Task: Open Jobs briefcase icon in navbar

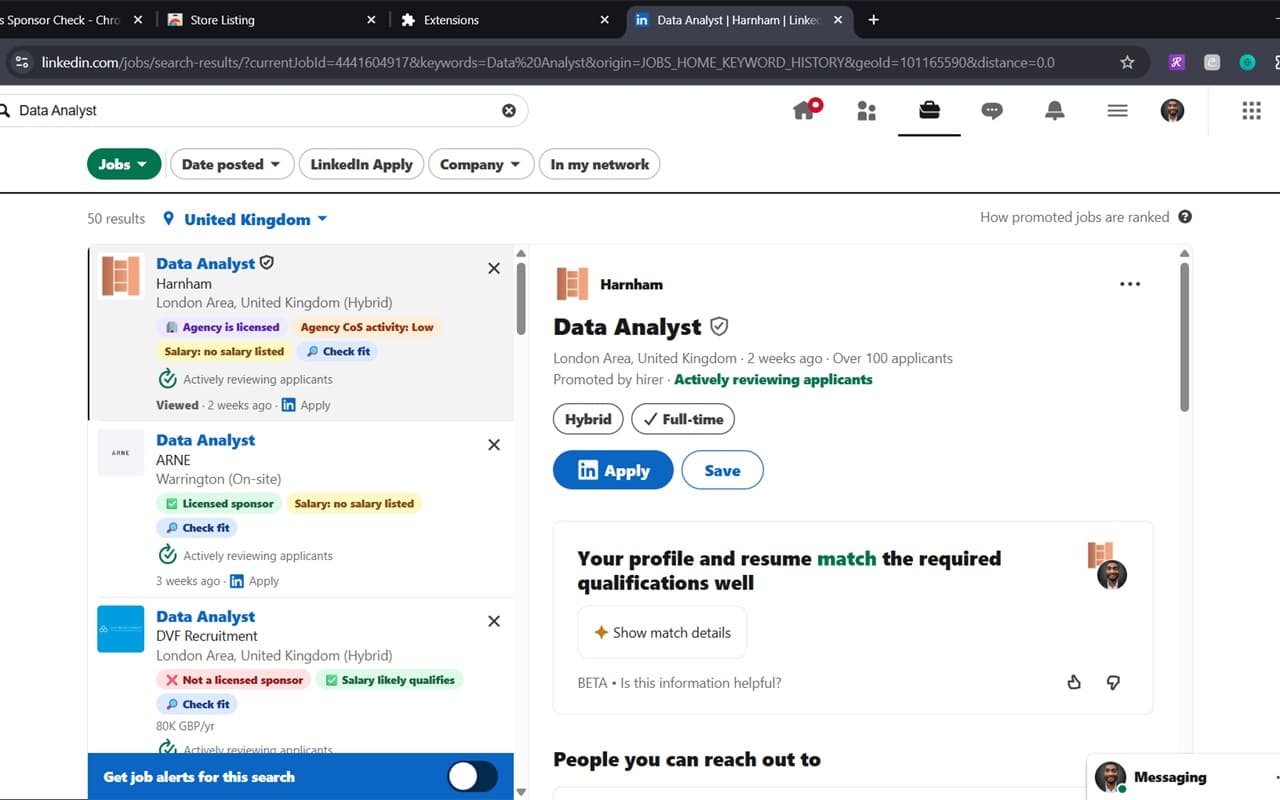Action: point(929,110)
